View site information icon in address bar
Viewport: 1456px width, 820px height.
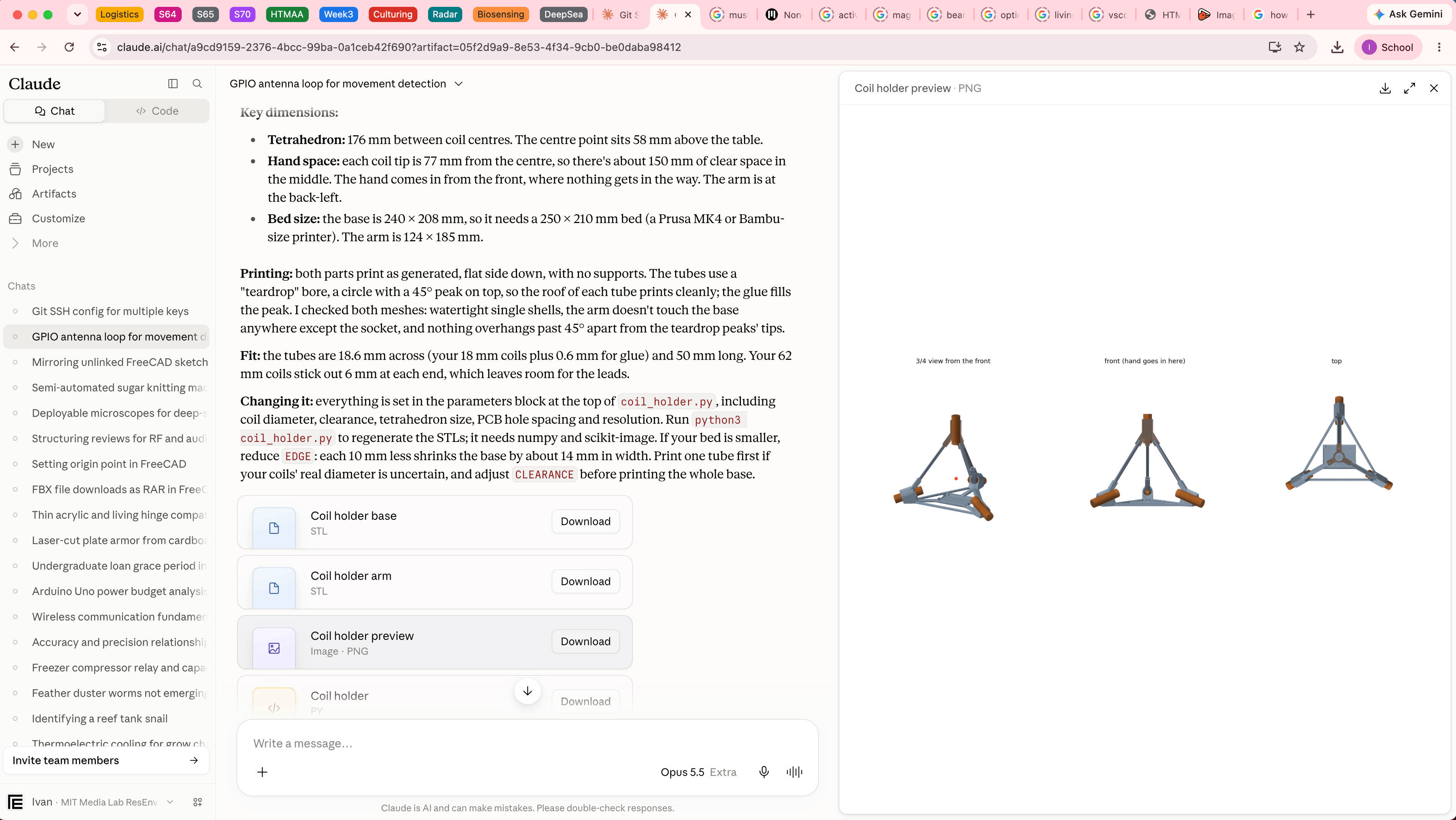click(102, 47)
